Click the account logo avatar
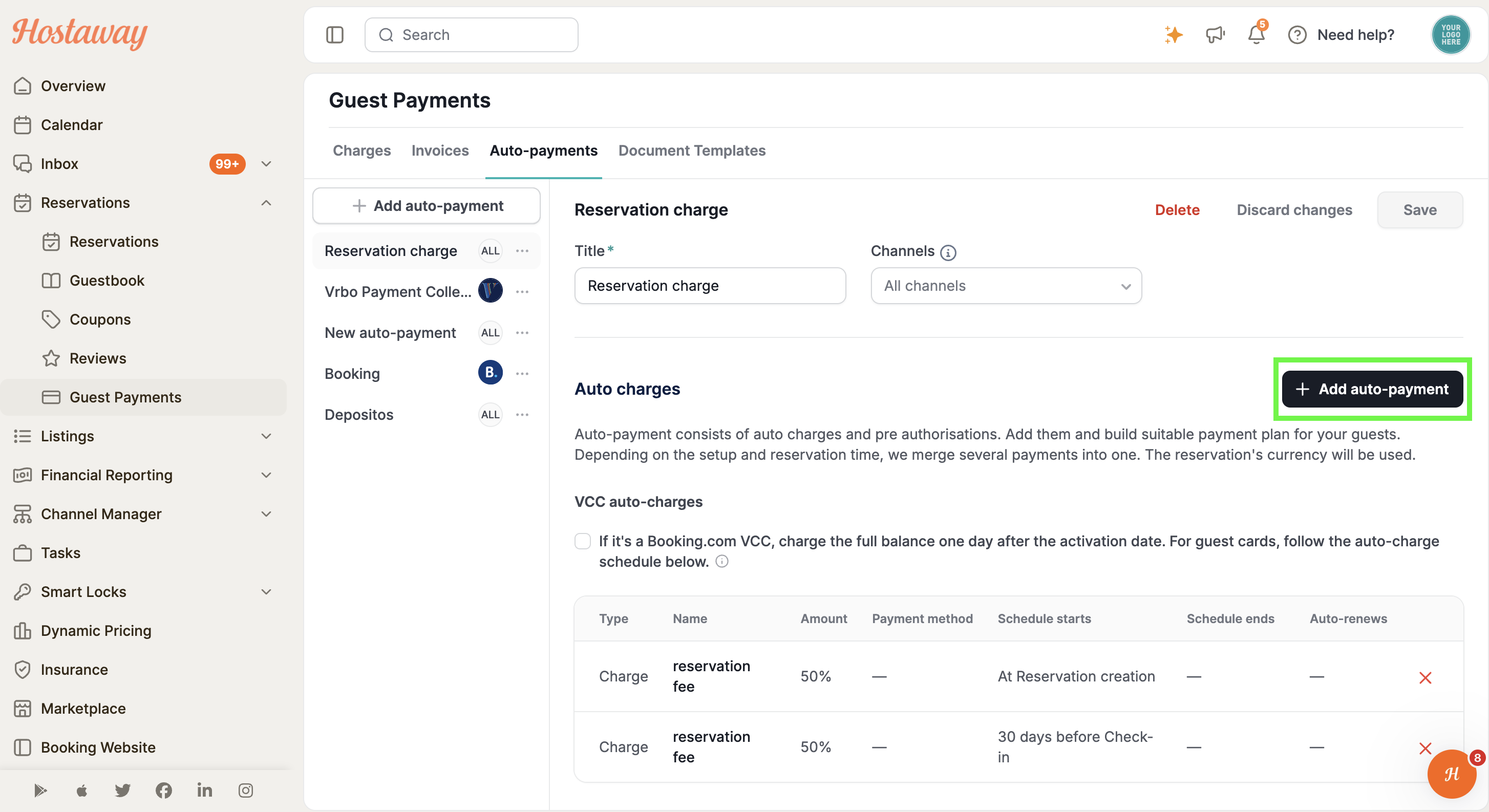 coord(1450,35)
